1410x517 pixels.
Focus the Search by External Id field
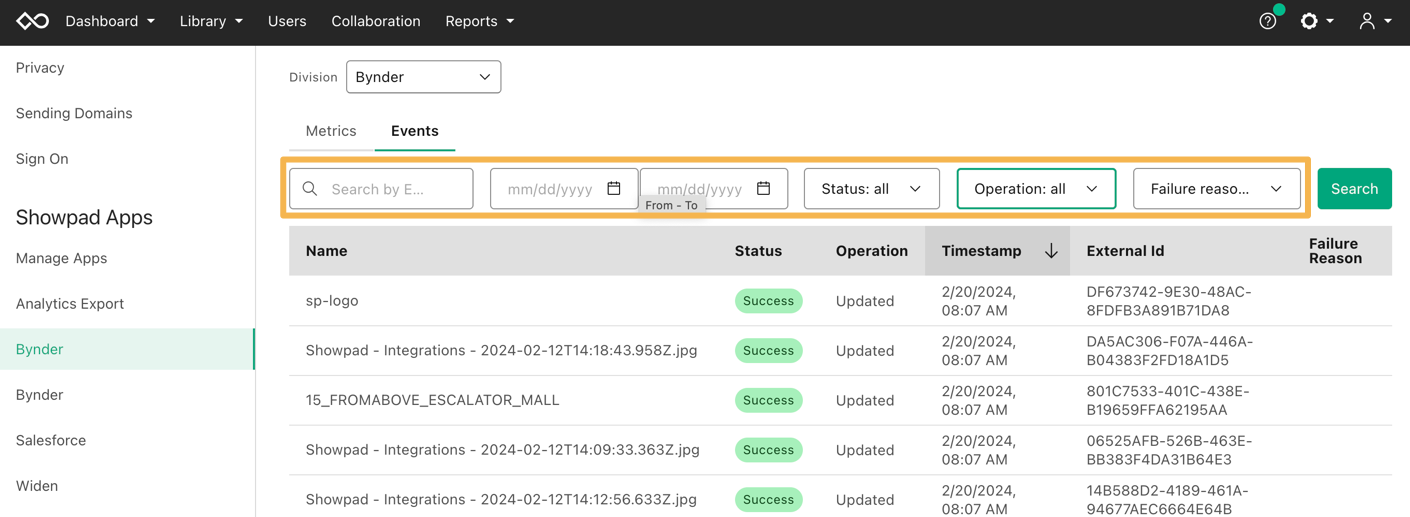pos(381,189)
